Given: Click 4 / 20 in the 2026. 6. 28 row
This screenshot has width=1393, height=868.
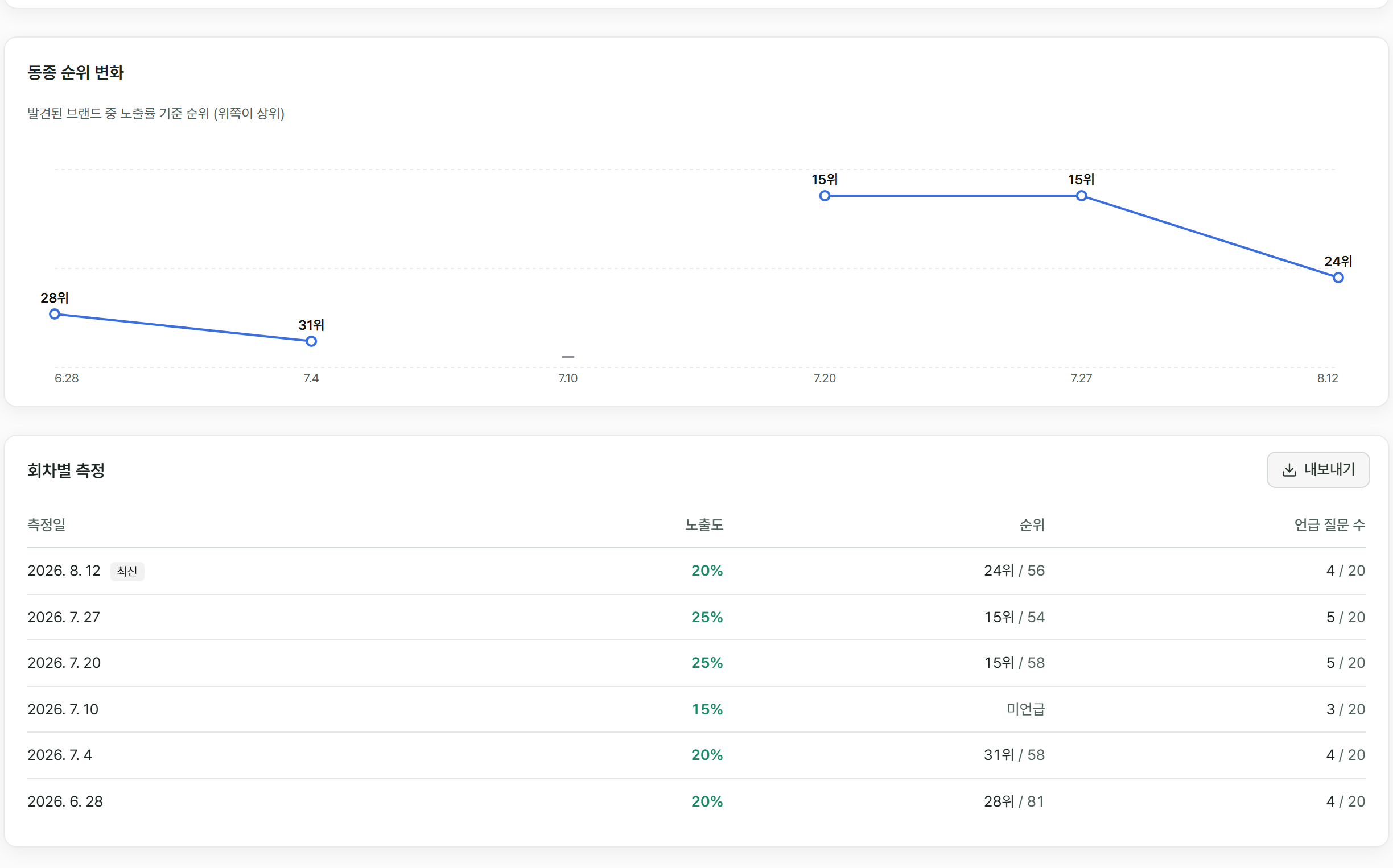Looking at the screenshot, I should coord(1346,801).
